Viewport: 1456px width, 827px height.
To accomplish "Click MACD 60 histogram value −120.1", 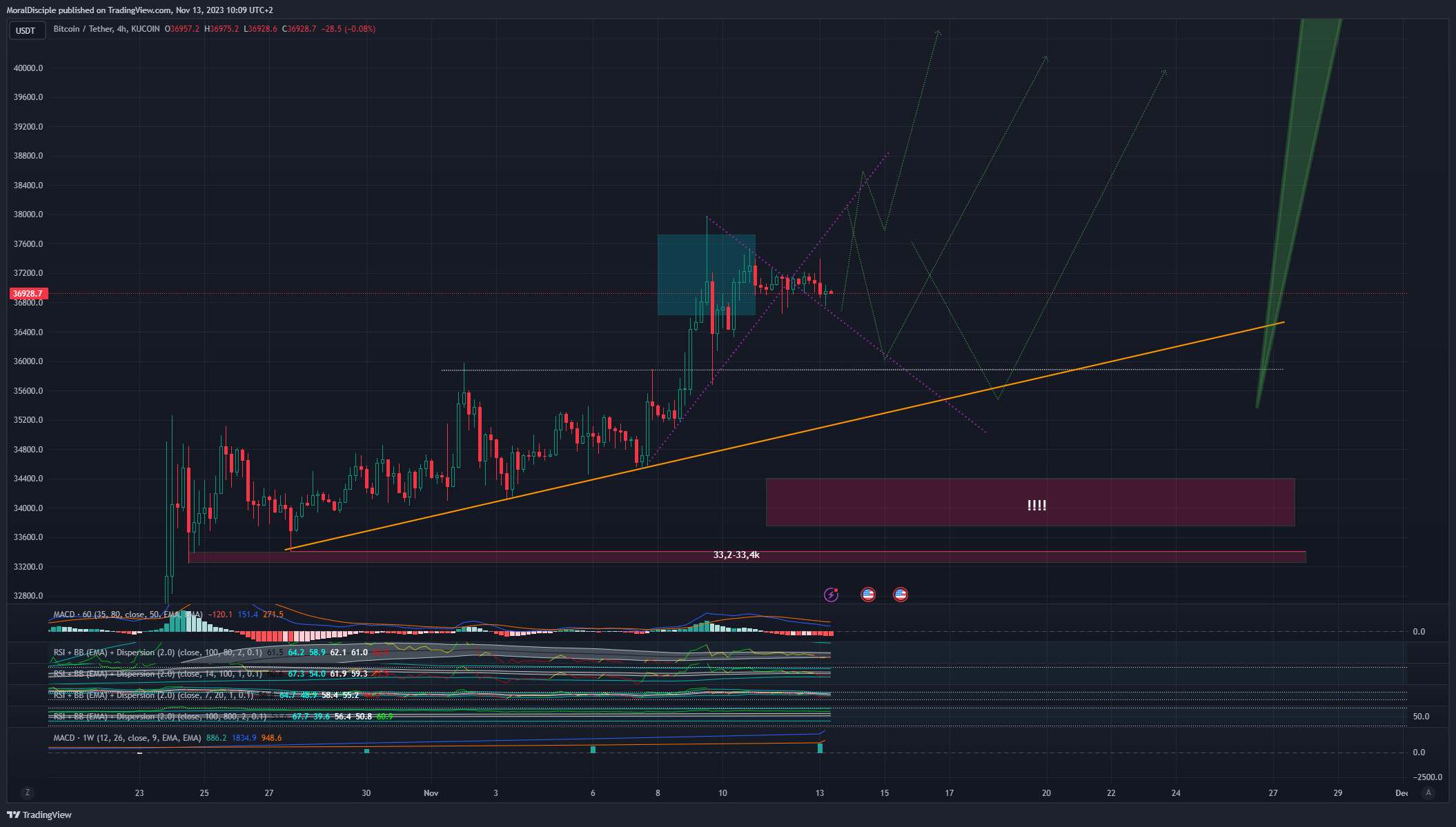I will click(x=220, y=614).
